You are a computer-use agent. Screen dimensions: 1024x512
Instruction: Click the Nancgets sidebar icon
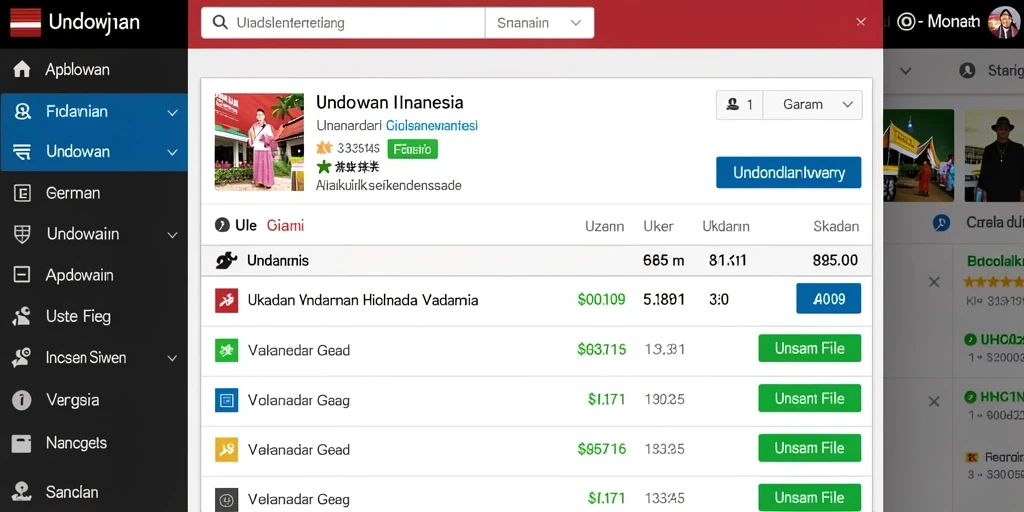[x=22, y=443]
